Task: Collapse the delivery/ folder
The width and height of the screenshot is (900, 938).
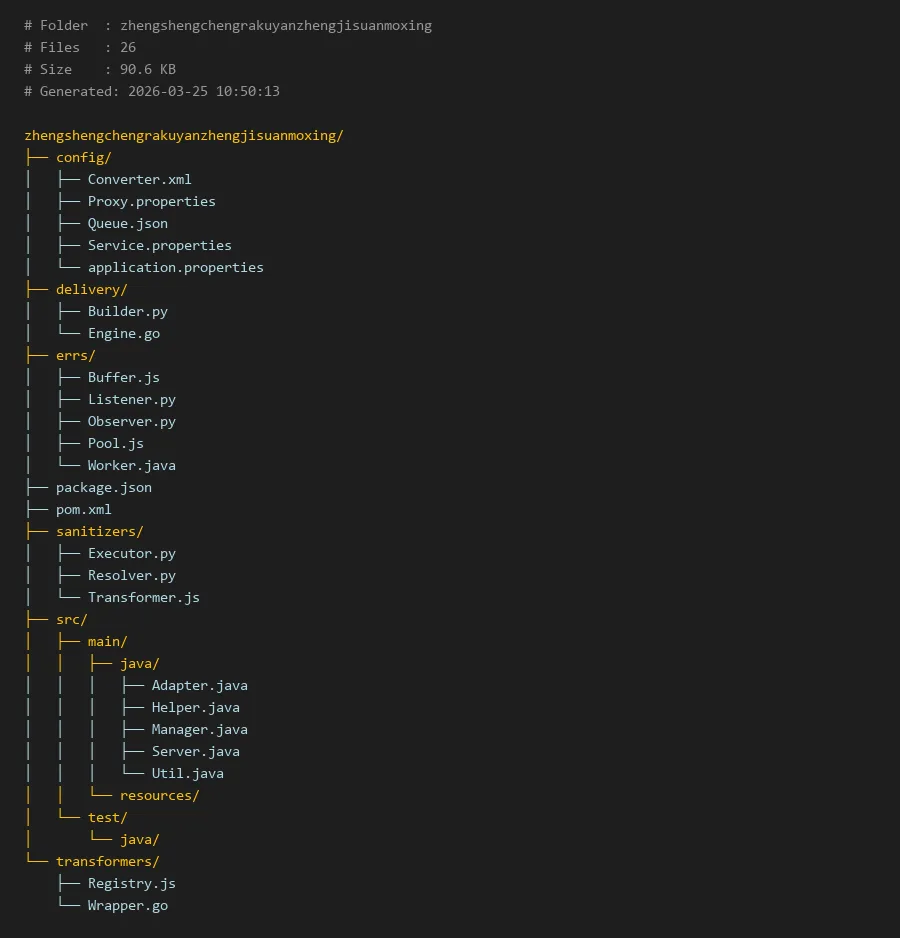Action: coord(91,289)
